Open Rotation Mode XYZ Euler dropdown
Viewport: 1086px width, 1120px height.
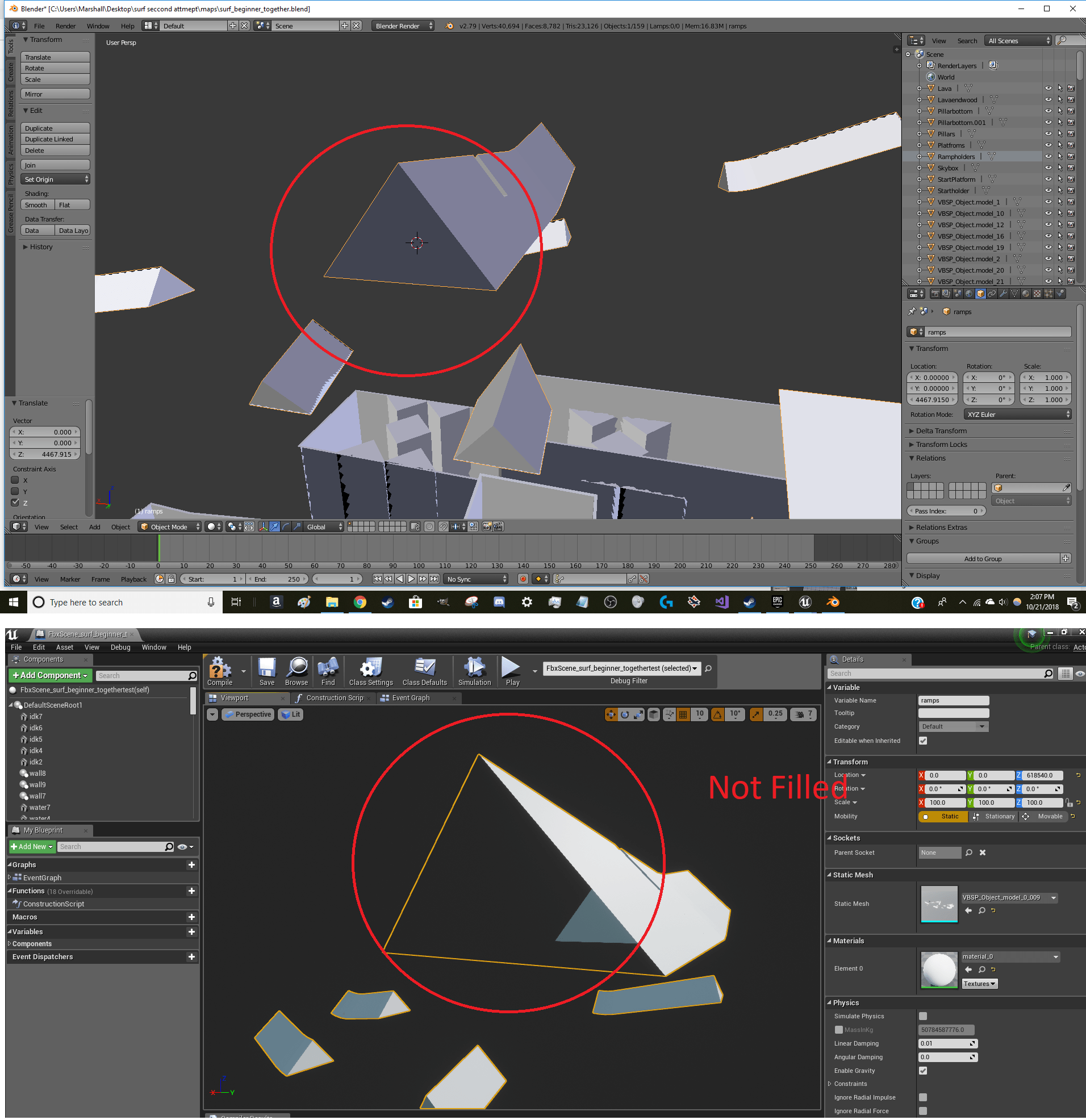(x=1017, y=415)
